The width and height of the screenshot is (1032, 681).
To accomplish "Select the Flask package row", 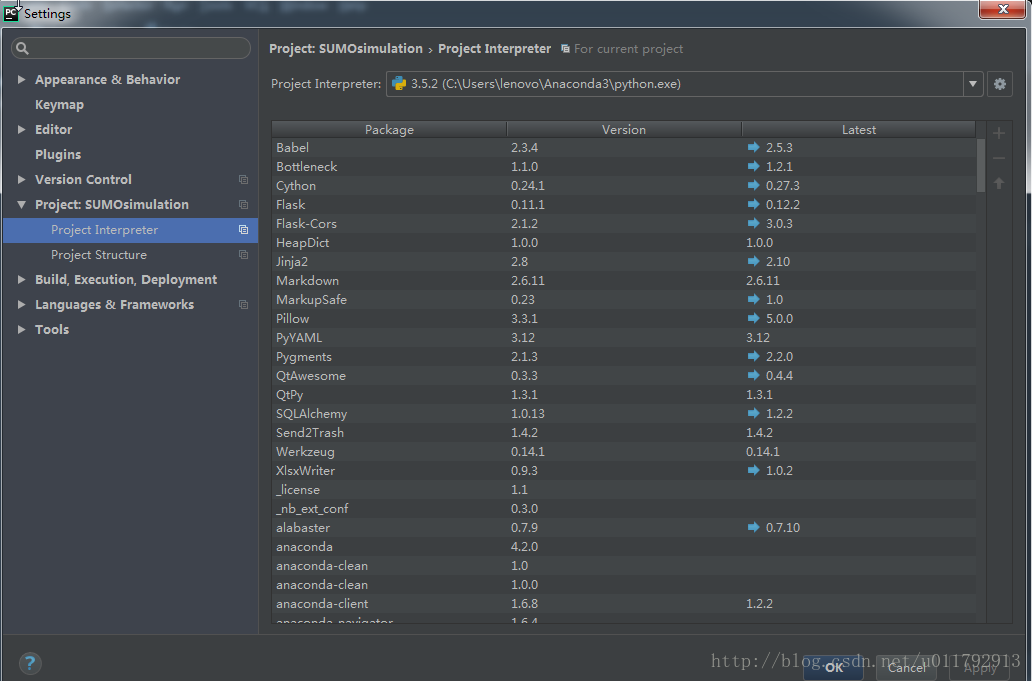I will (x=624, y=205).
